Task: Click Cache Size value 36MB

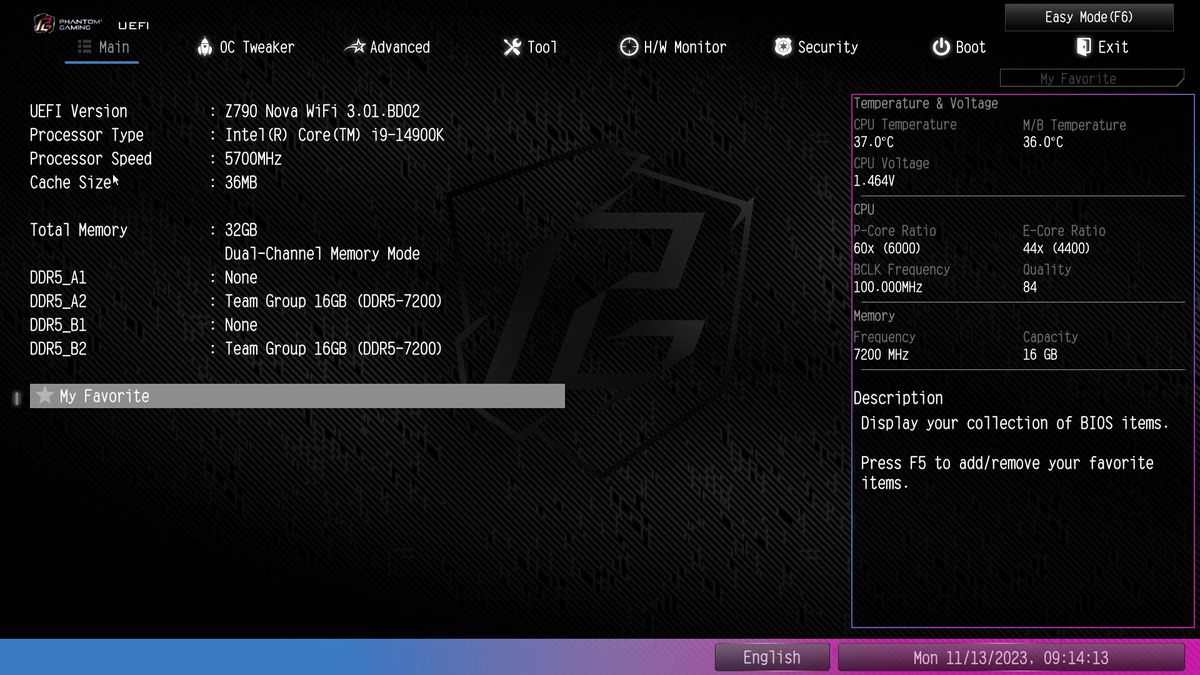Action: coord(241,183)
